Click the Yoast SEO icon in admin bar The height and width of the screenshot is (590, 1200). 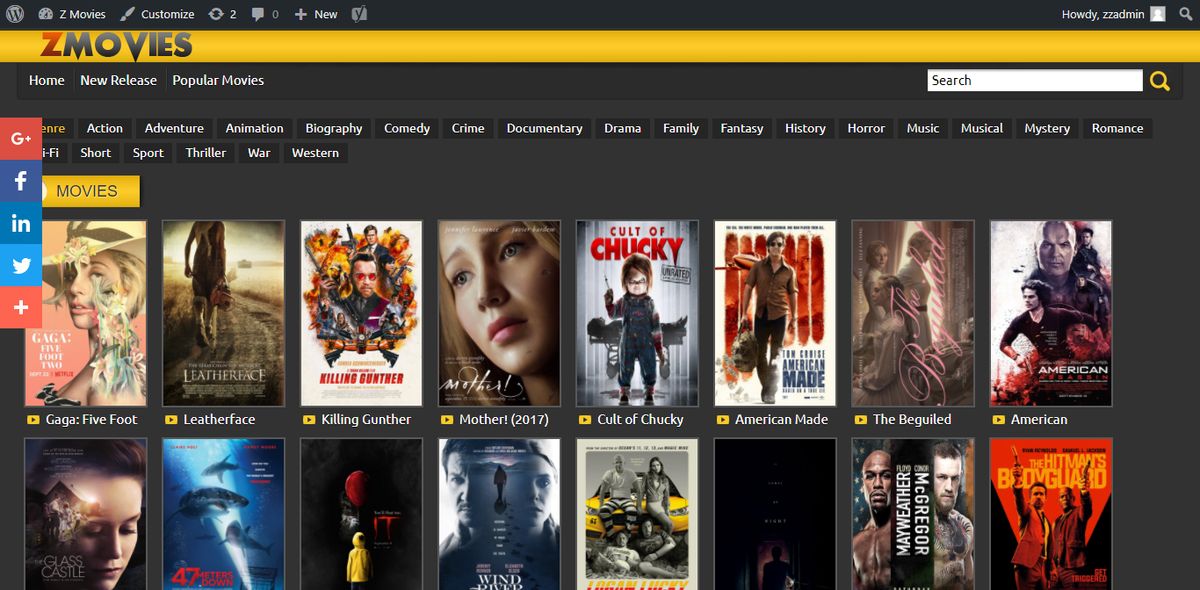358,14
